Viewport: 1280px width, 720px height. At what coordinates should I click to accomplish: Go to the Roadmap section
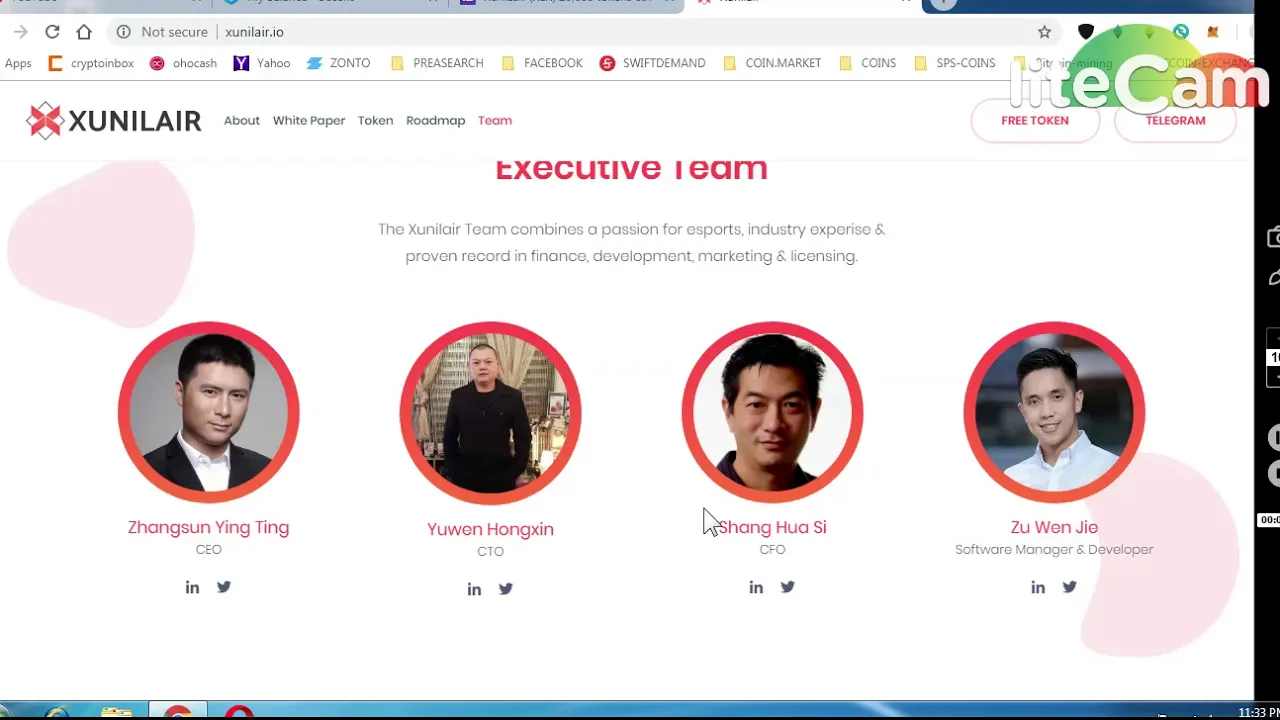click(435, 120)
